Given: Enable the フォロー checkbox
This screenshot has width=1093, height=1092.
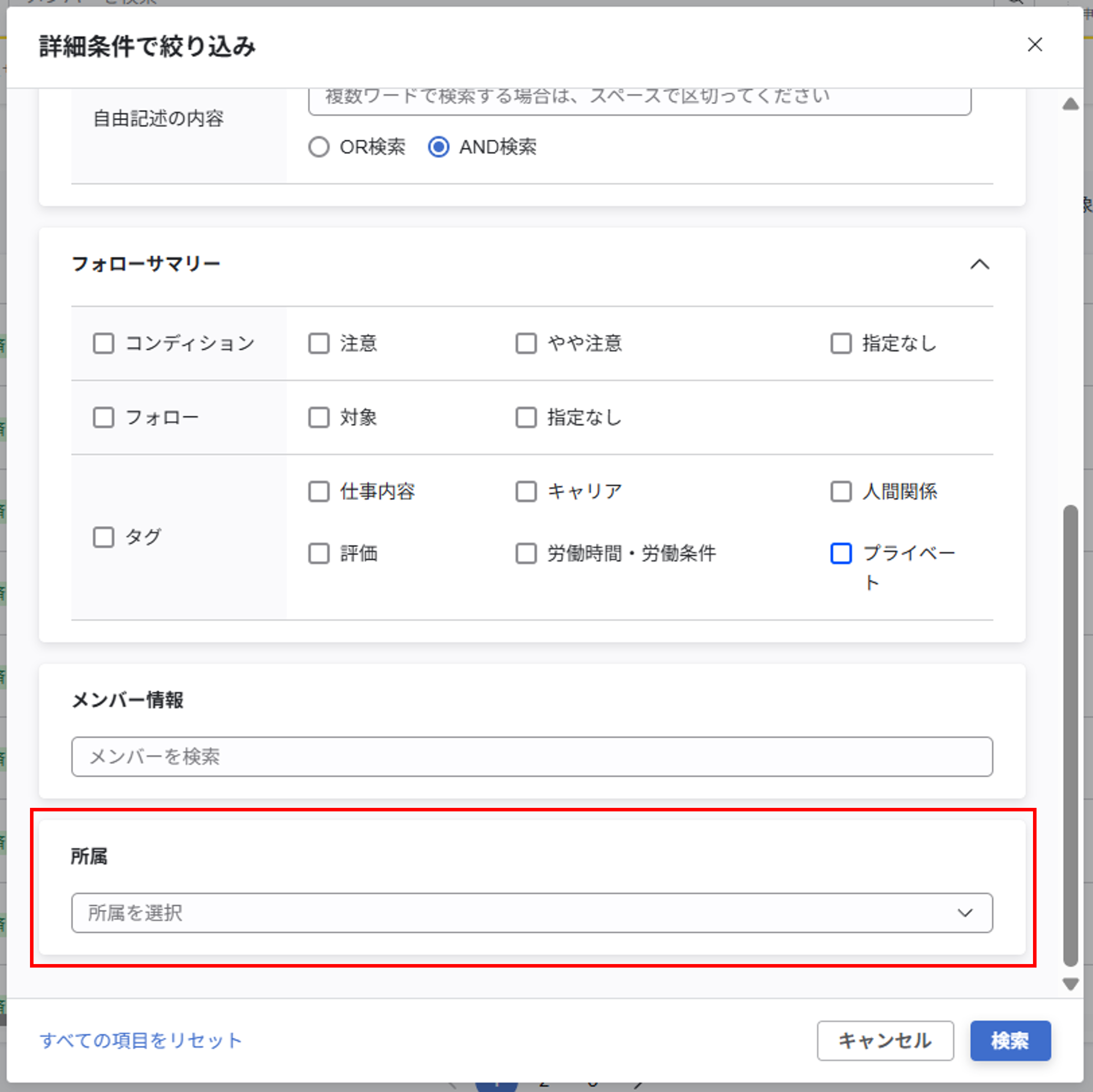Looking at the screenshot, I should [104, 417].
